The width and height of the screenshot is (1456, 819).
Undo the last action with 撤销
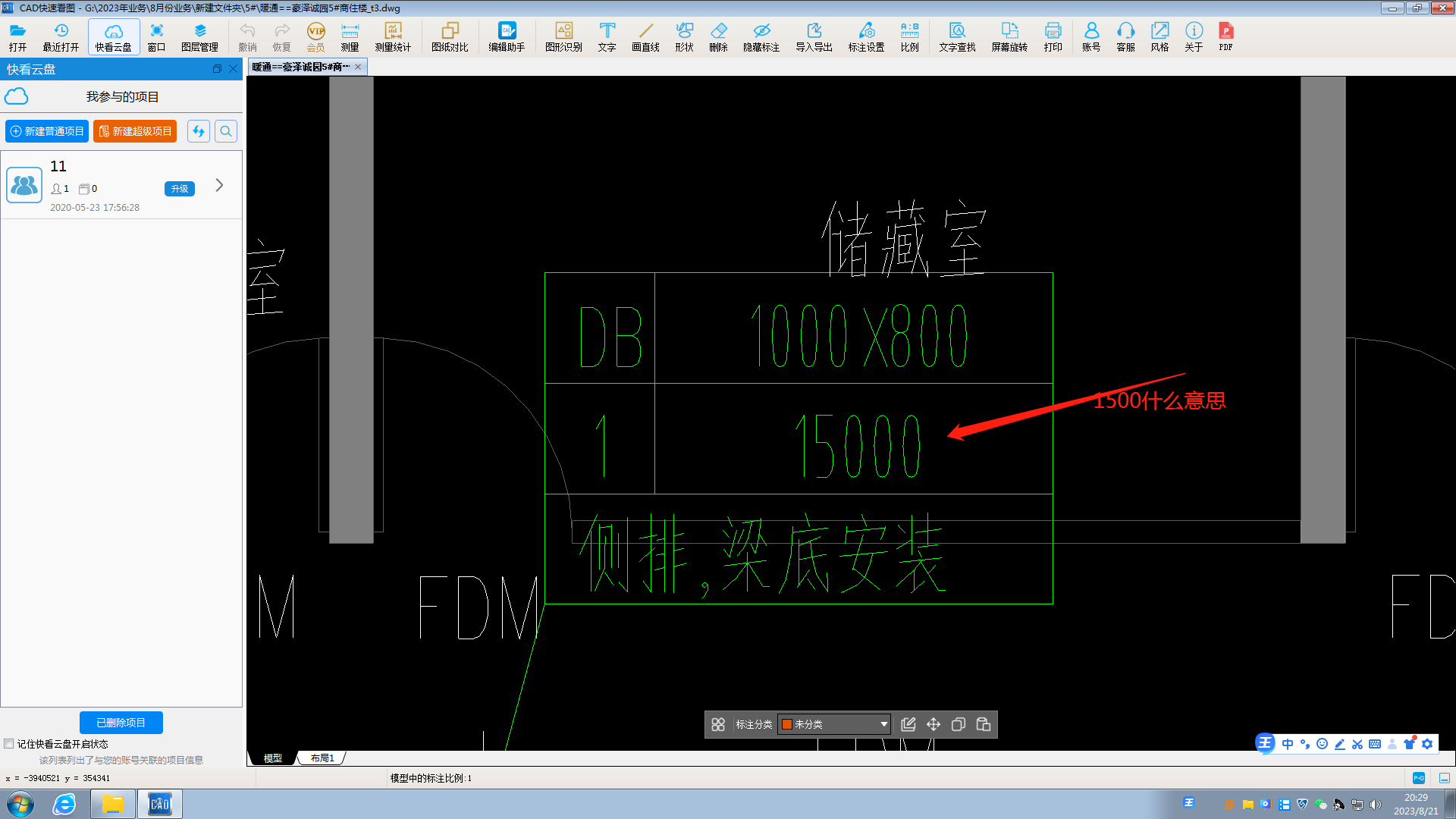point(247,36)
